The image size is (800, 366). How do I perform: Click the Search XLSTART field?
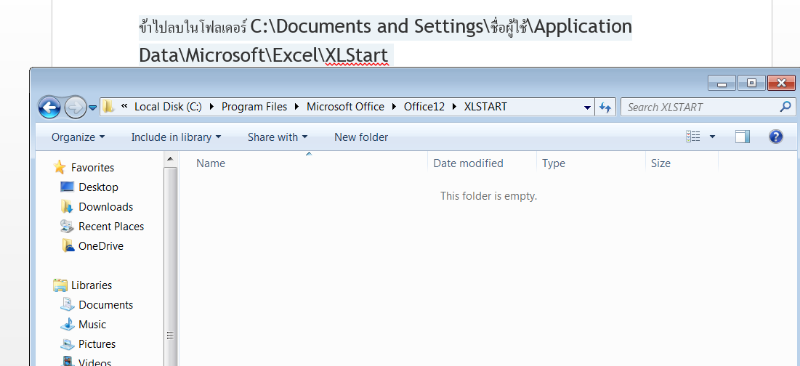pos(708,107)
